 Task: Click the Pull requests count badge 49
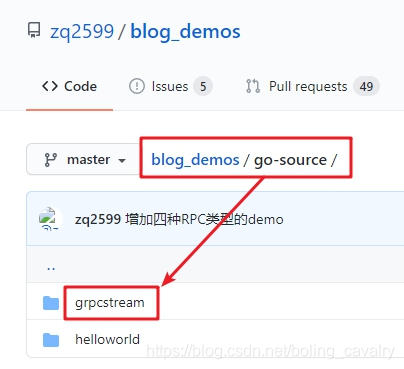click(x=366, y=86)
